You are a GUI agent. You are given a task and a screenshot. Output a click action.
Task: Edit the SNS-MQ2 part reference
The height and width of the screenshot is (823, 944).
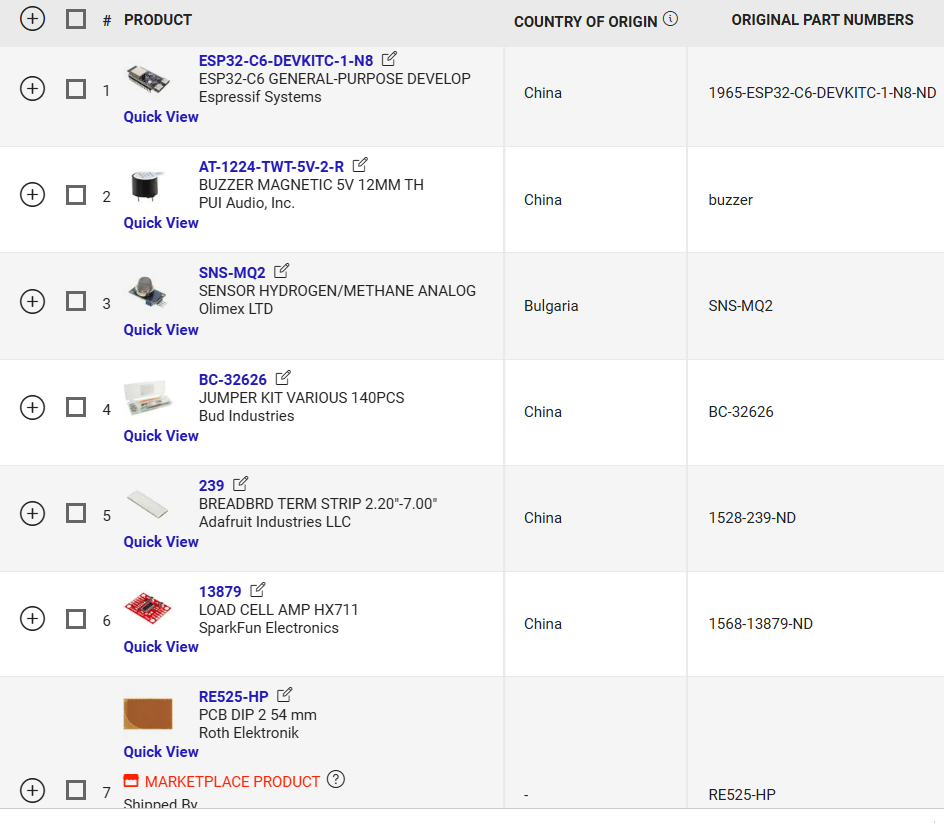click(x=282, y=271)
